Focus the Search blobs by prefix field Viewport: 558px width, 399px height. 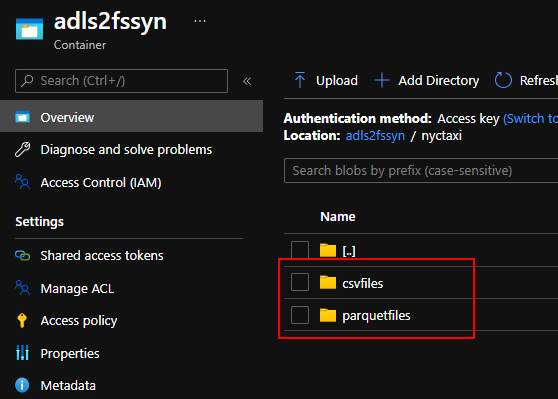click(x=421, y=170)
